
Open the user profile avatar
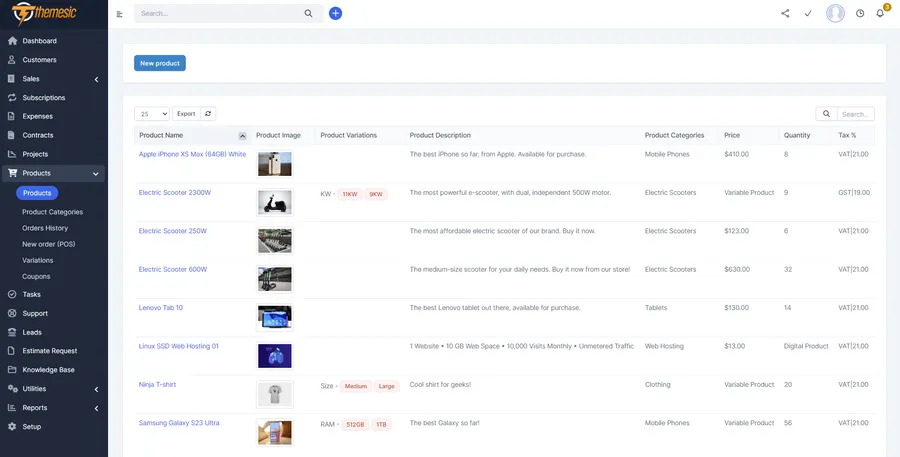click(x=835, y=13)
